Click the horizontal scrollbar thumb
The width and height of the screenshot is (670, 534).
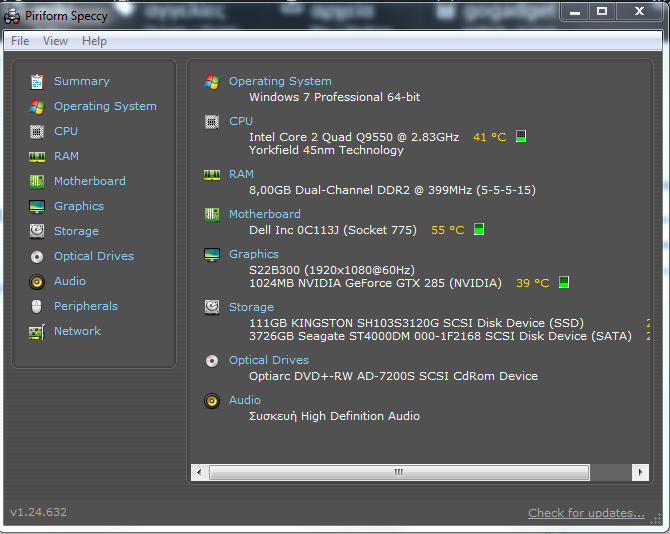pos(399,472)
